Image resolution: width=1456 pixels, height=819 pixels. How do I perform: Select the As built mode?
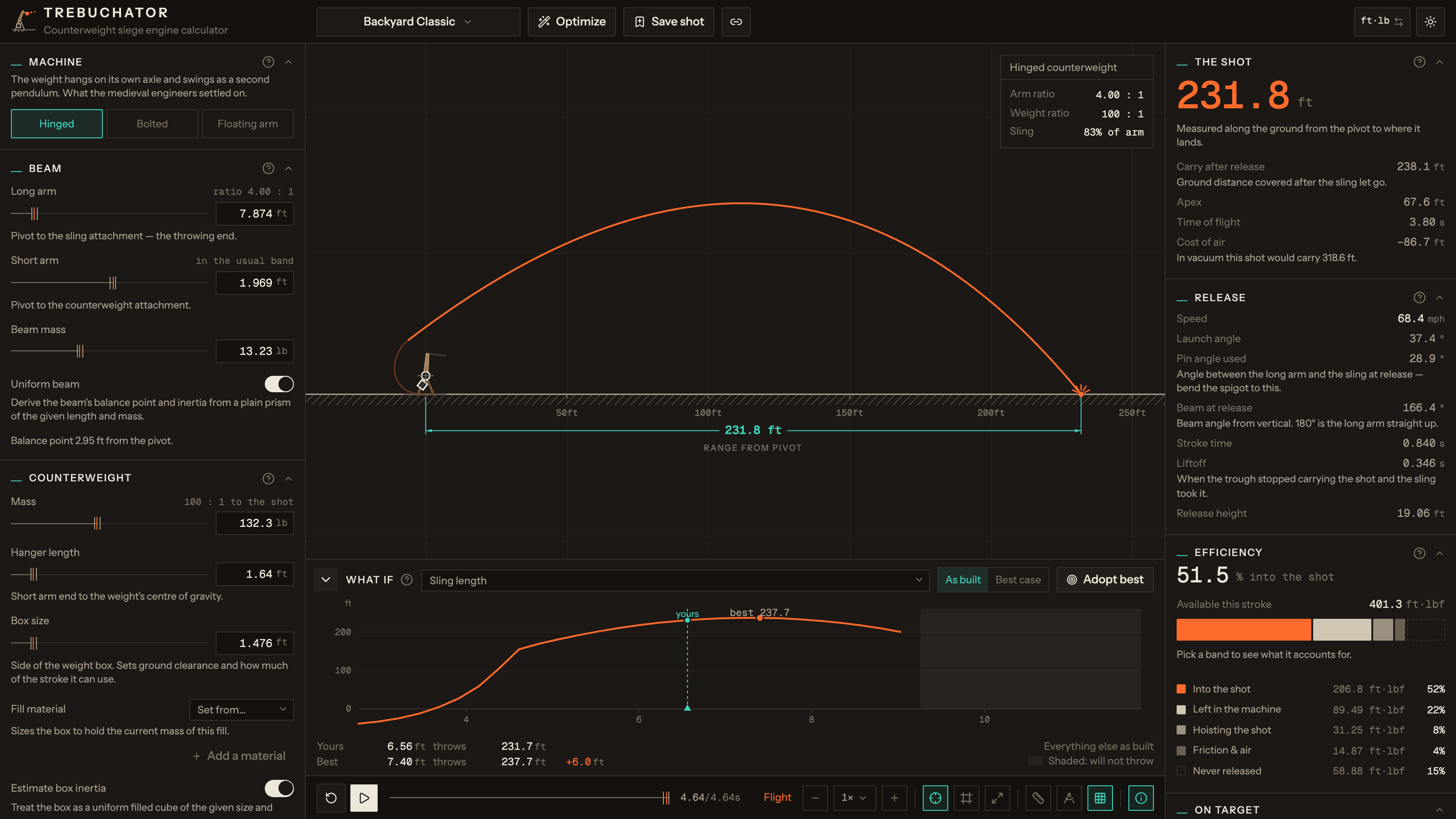(x=963, y=579)
